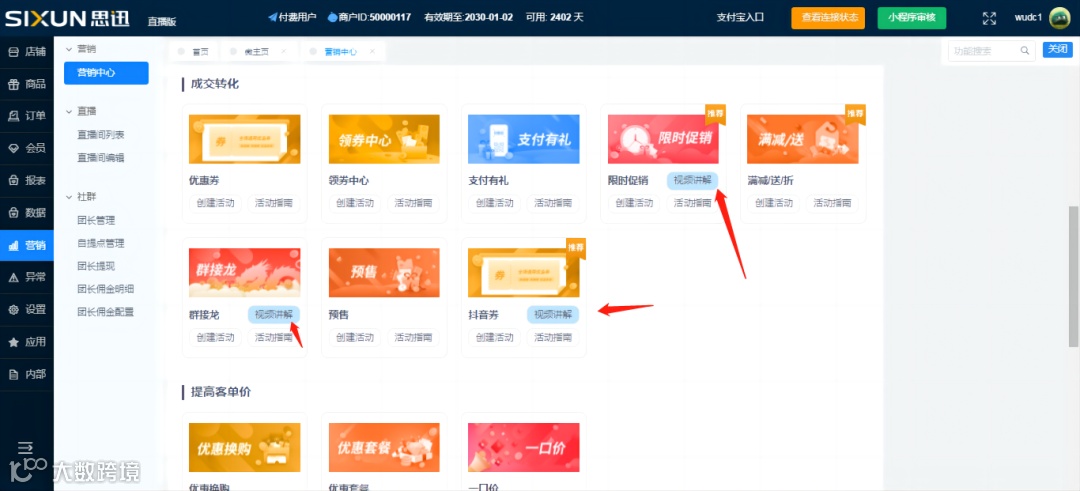1080x491 pixels.
Task: Click the 支付宝入口 link
Action: coord(740,18)
